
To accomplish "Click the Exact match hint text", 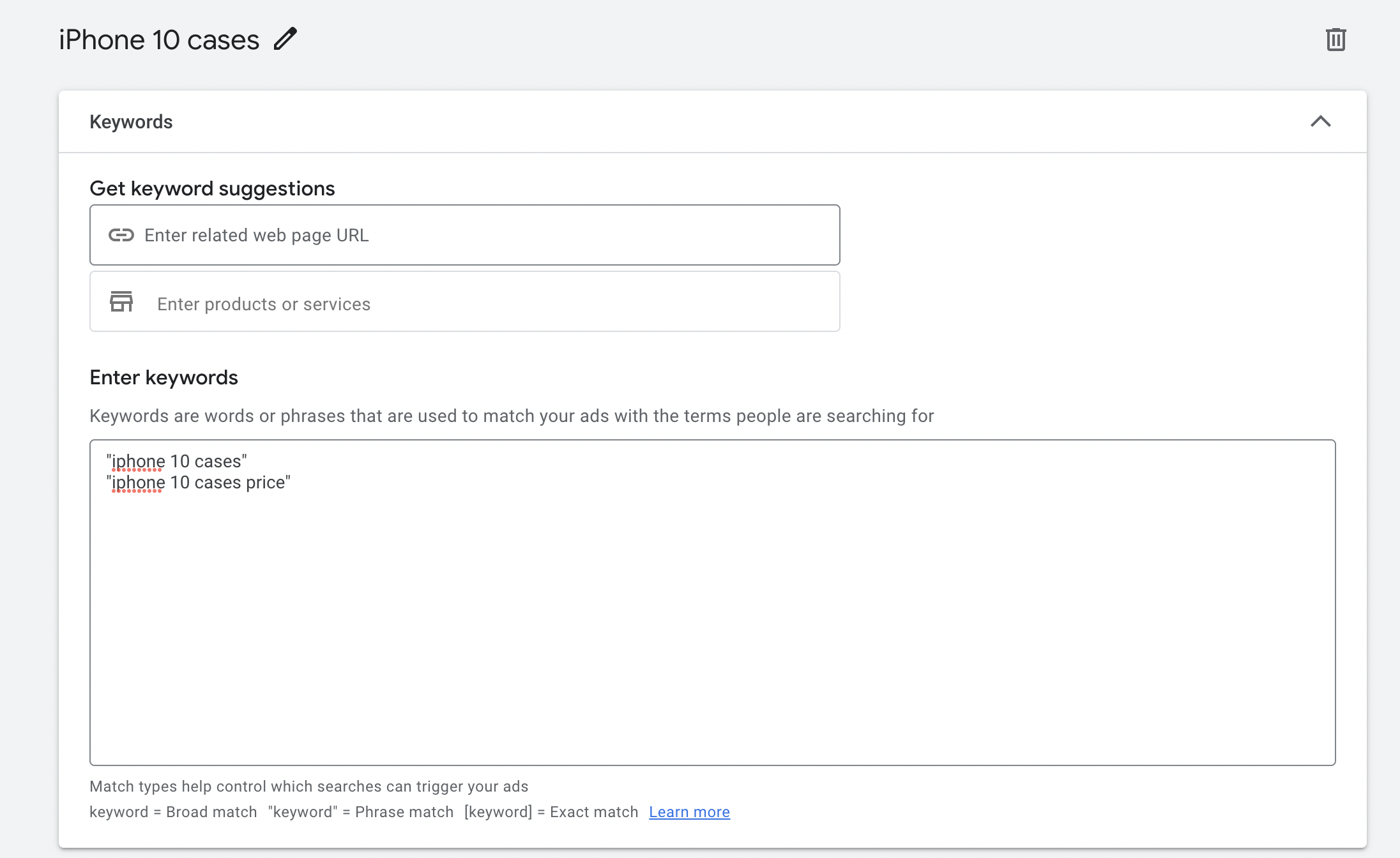I will pyautogui.click(x=551, y=812).
